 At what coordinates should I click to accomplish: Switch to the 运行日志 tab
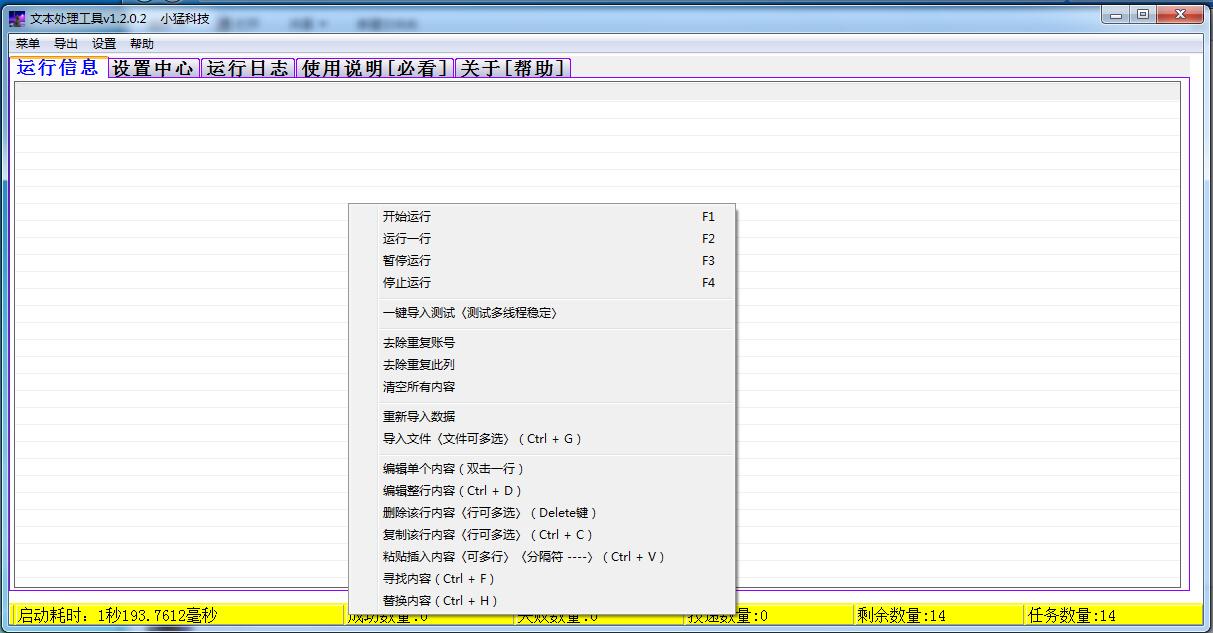[248, 68]
